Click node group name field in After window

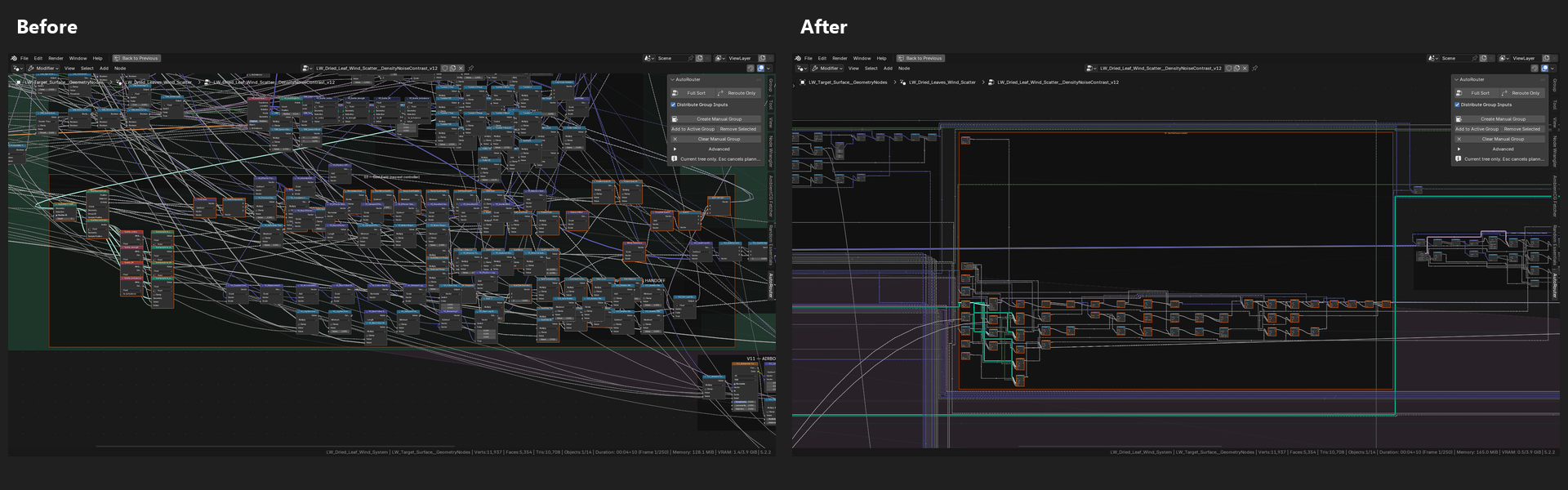[1160, 69]
